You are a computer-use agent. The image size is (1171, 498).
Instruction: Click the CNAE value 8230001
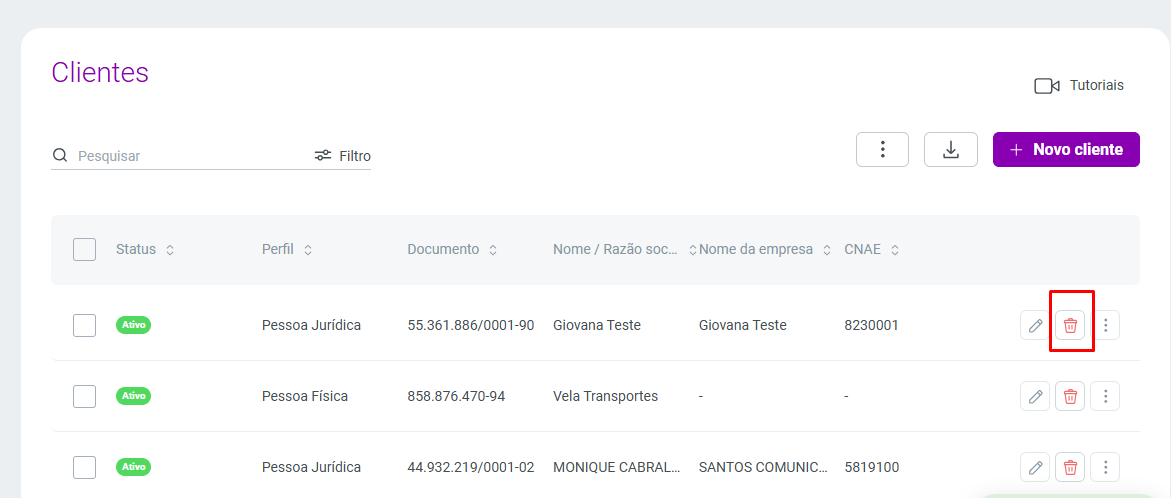[872, 326]
